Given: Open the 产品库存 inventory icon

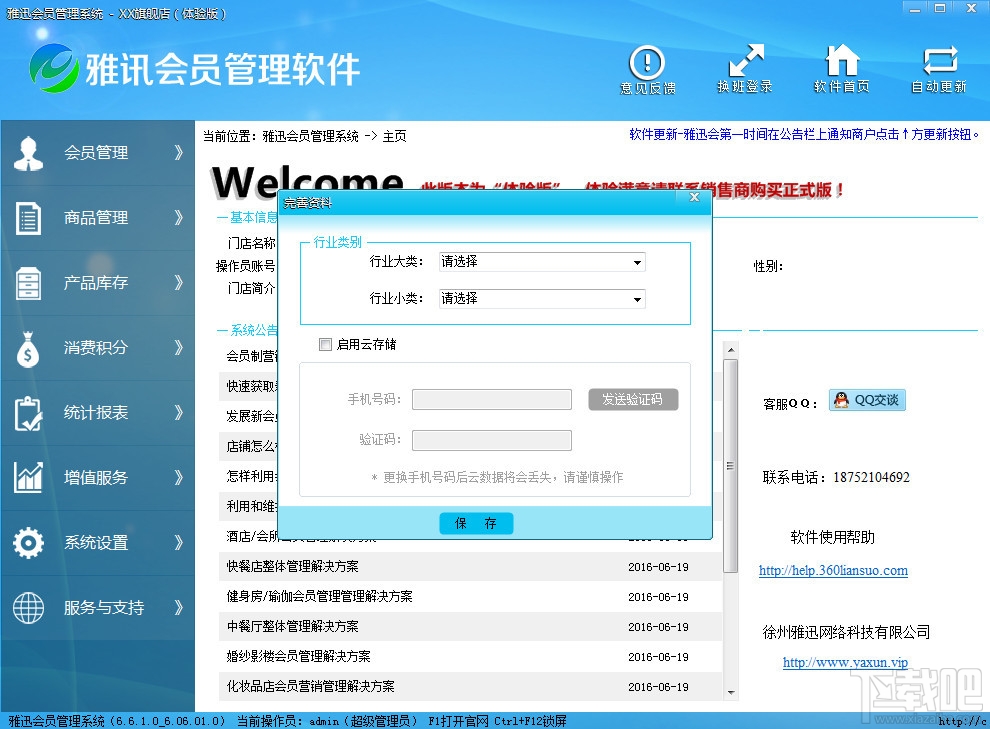Looking at the screenshot, I should coord(27,282).
